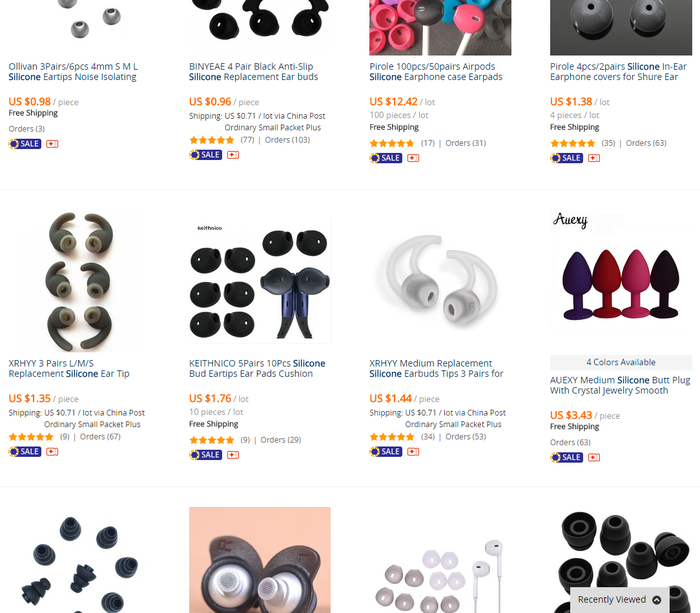Click SALE badge under XRHYY Medium Replacement listing
The width and height of the screenshot is (700, 613).
point(386,452)
